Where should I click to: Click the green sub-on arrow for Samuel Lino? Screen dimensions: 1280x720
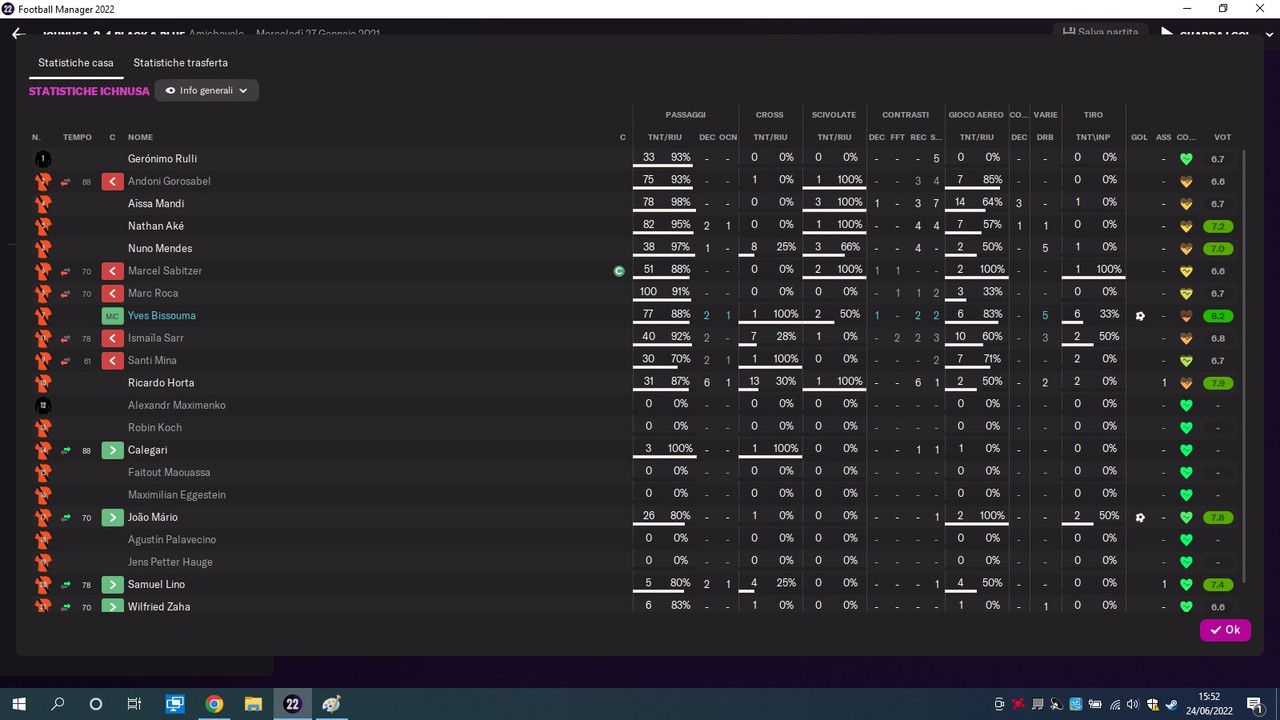[x=112, y=584]
